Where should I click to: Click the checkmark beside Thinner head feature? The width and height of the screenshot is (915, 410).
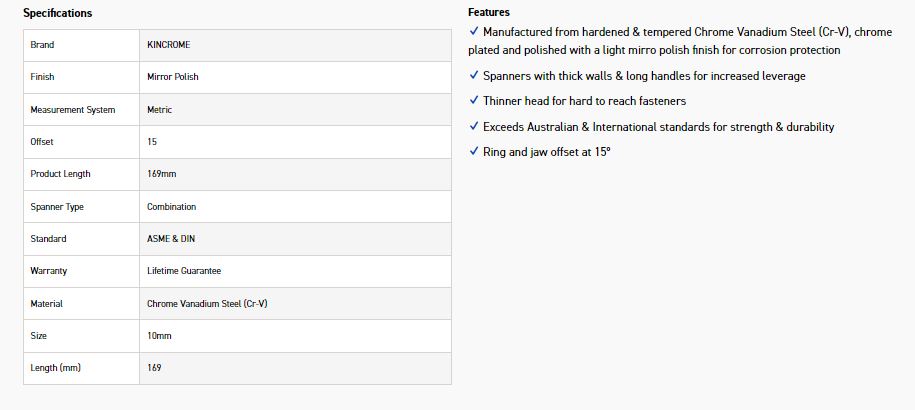474,101
